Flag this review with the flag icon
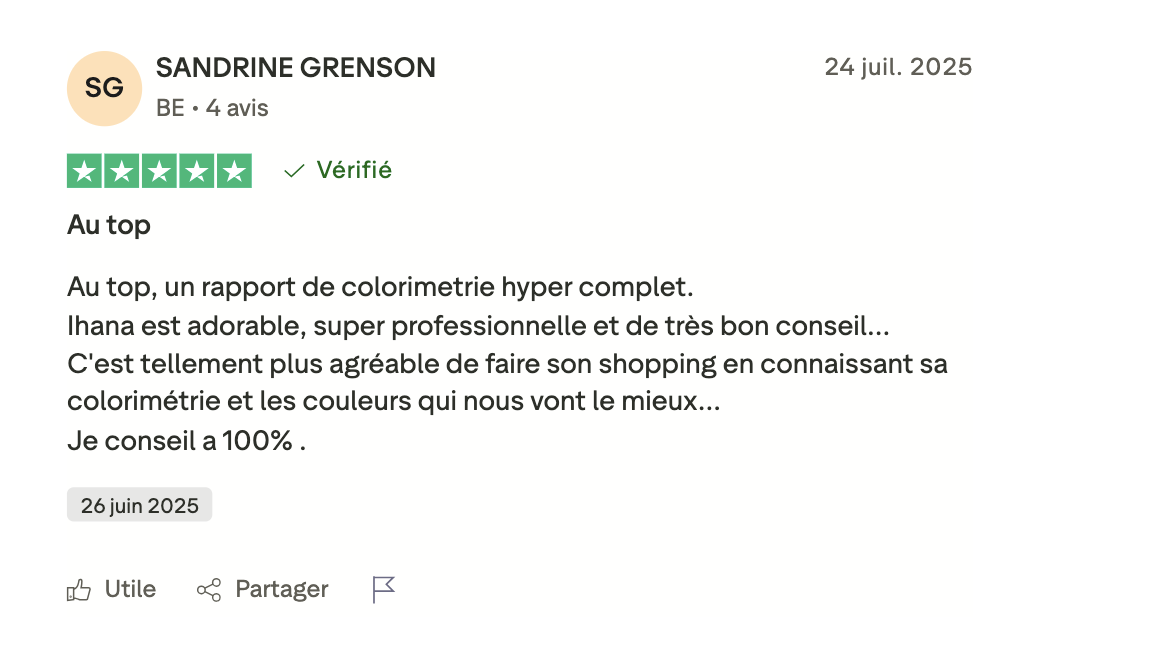 click(x=384, y=590)
